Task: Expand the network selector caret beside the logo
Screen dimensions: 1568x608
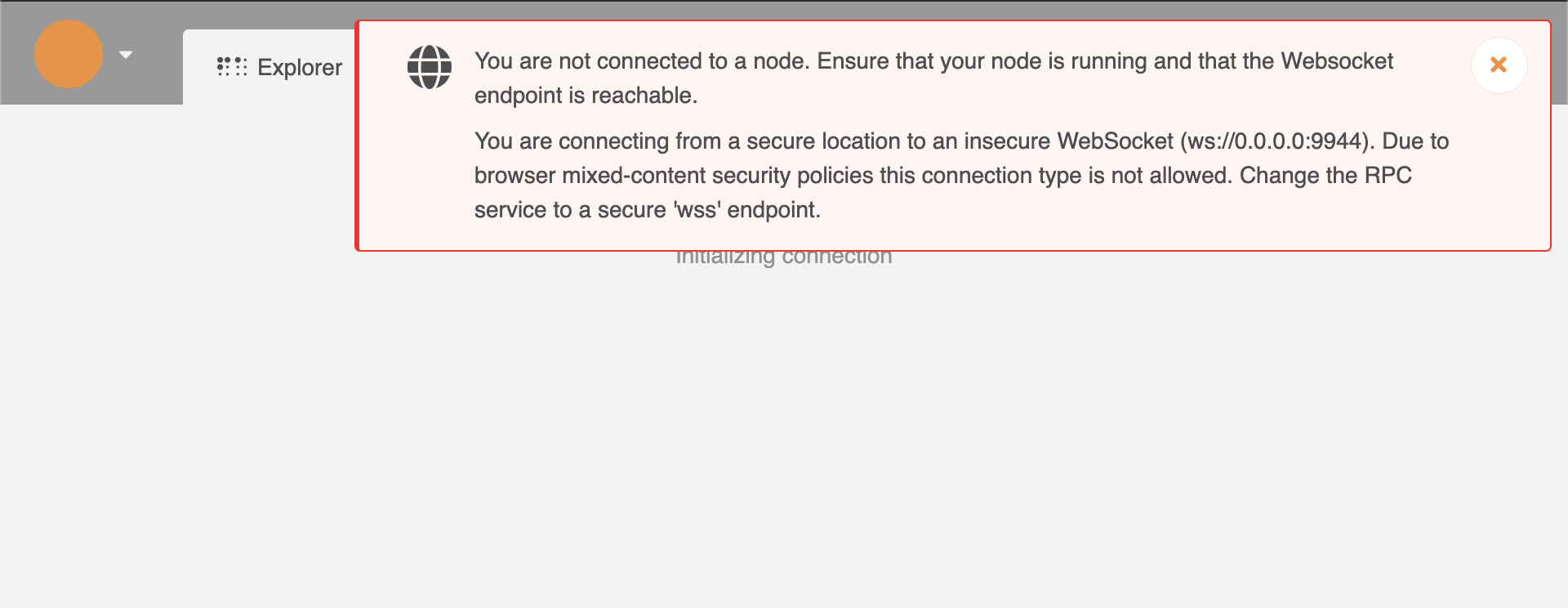Action: 126,55
